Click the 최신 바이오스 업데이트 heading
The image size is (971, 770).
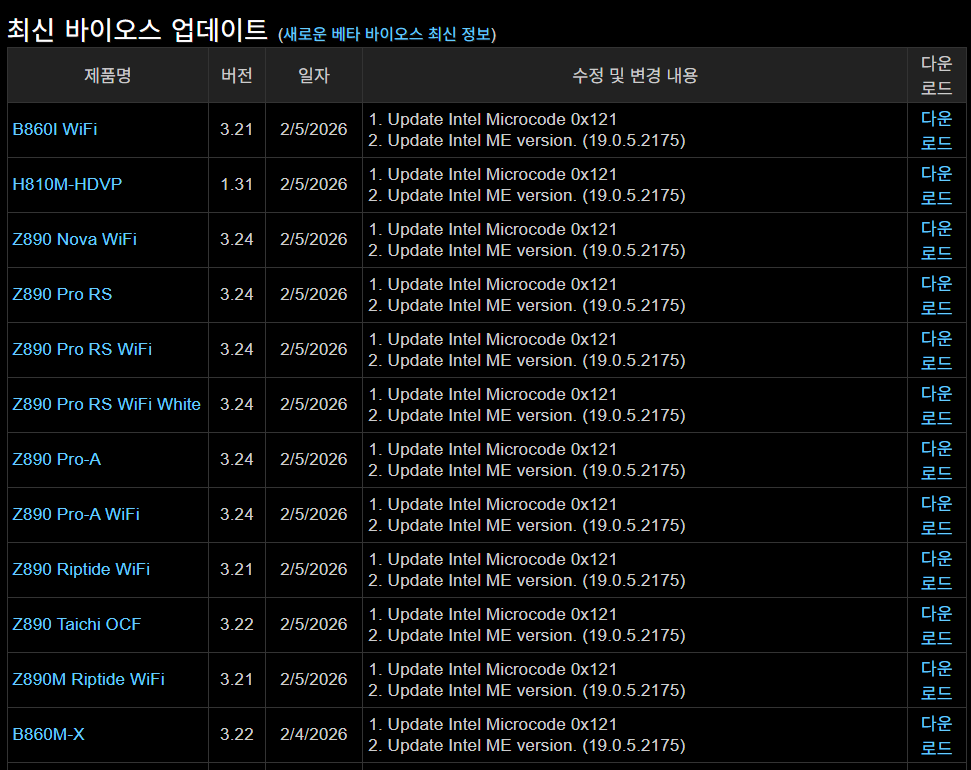click(137, 30)
